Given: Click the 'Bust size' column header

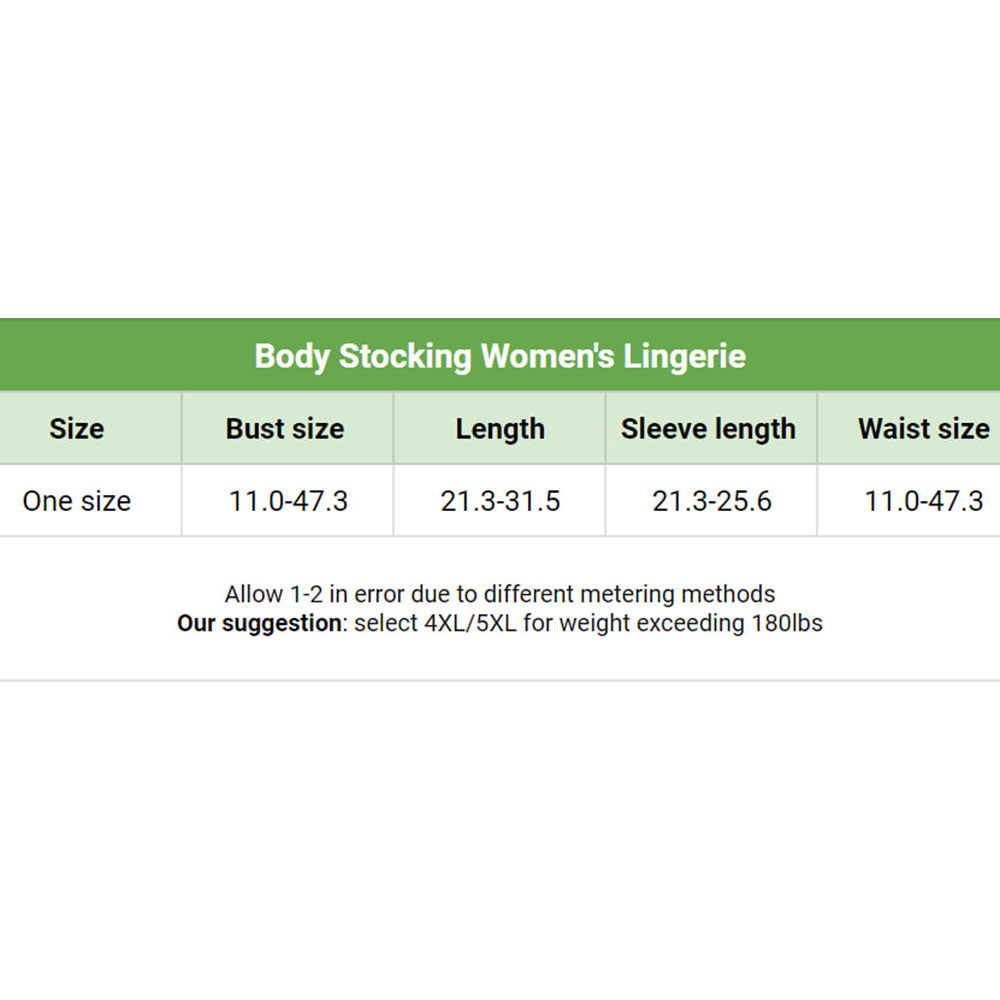Looking at the screenshot, I should 285,429.
